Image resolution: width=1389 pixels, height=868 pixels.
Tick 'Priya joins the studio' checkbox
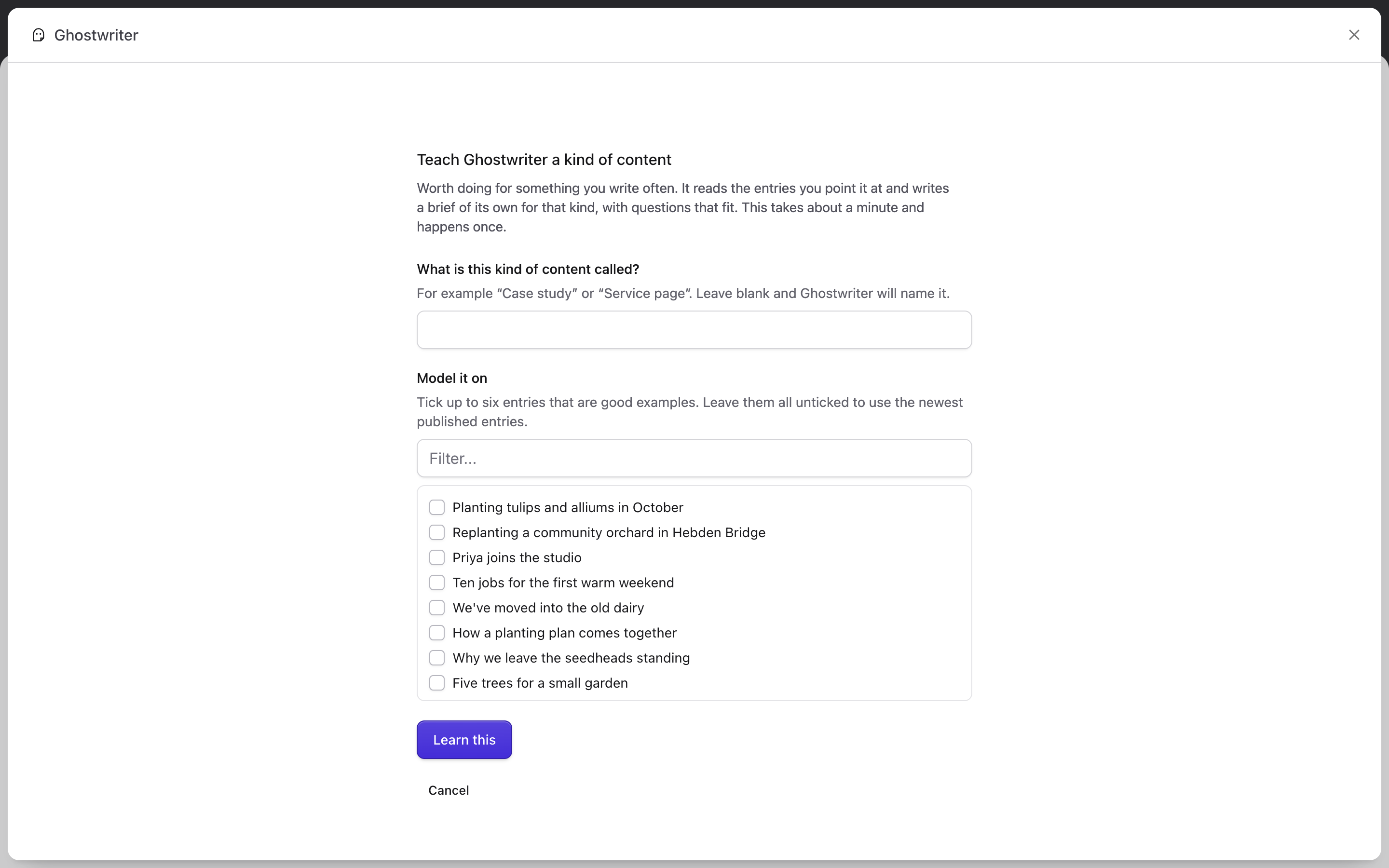tap(437, 557)
